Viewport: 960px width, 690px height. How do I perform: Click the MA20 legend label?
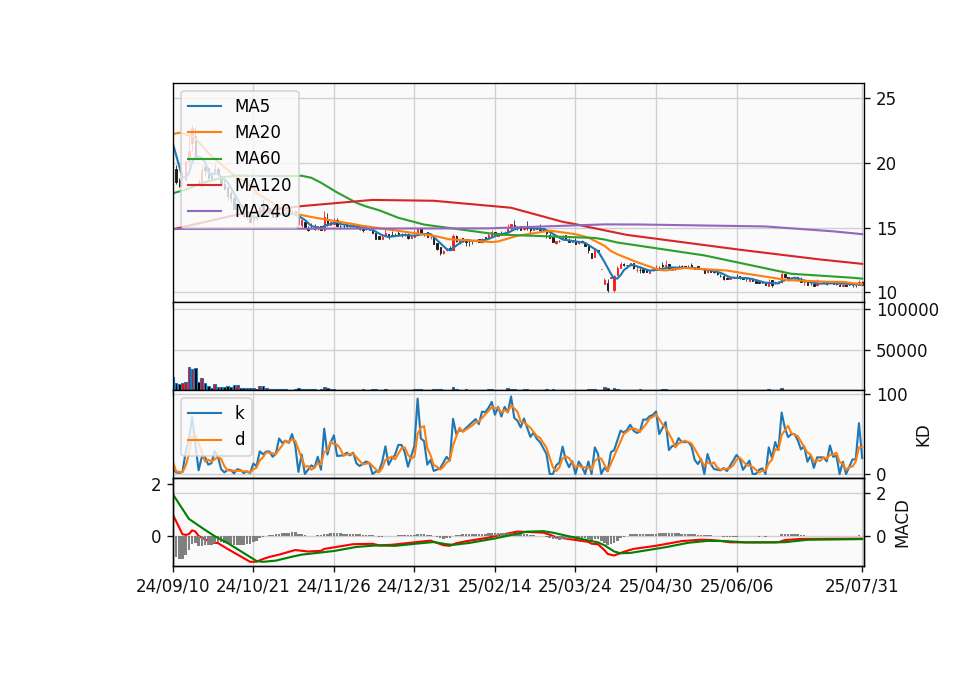tap(257, 132)
